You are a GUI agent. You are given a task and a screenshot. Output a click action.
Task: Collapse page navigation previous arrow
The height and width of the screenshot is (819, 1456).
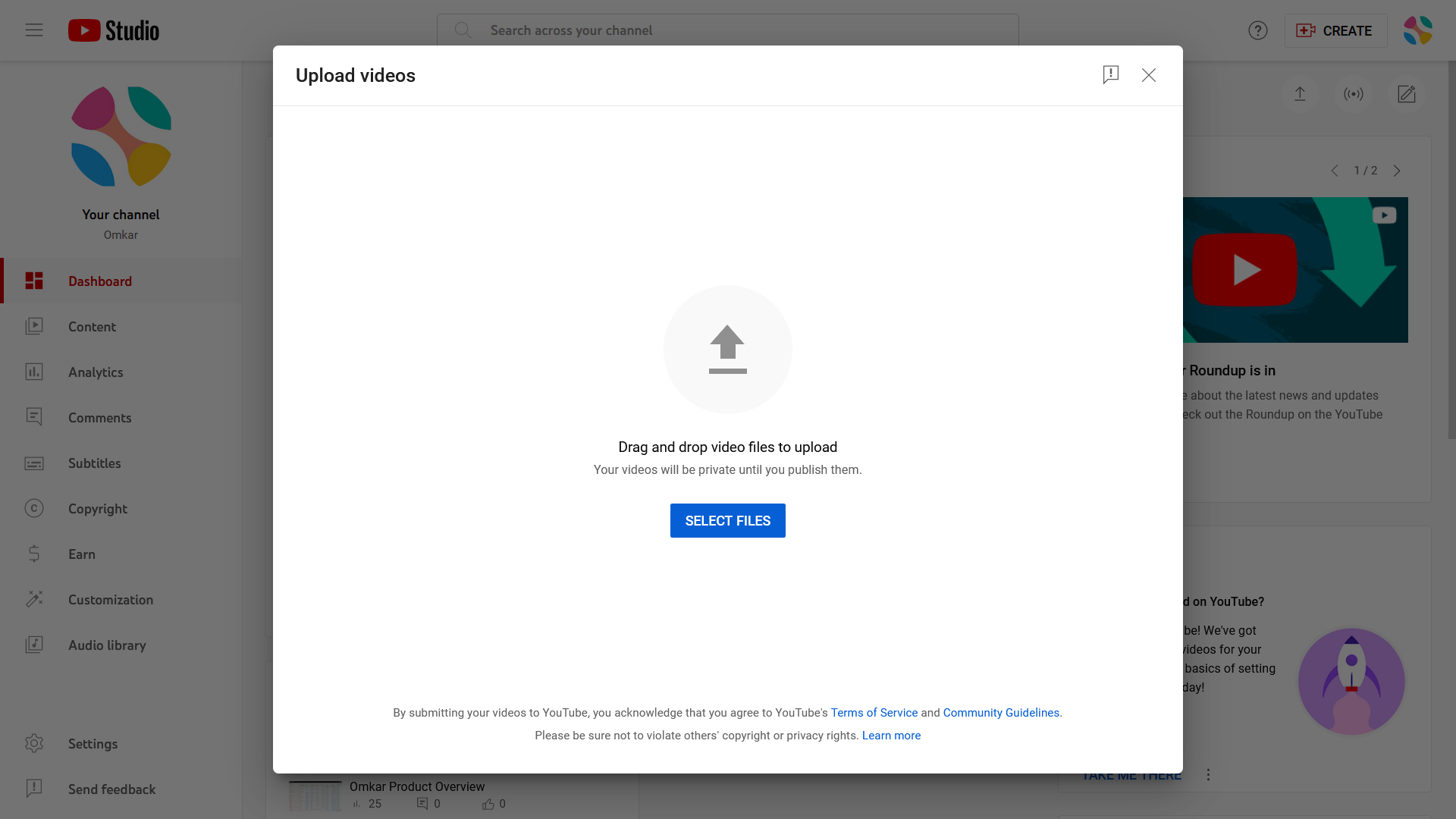(x=1335, y=170)
